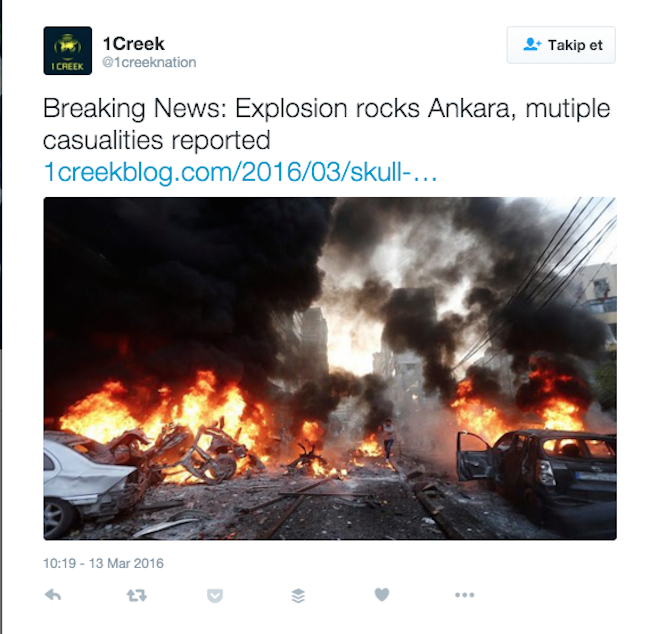Save the tweet with the Pocket icon

pyautogui.click(x=215, y=595)
